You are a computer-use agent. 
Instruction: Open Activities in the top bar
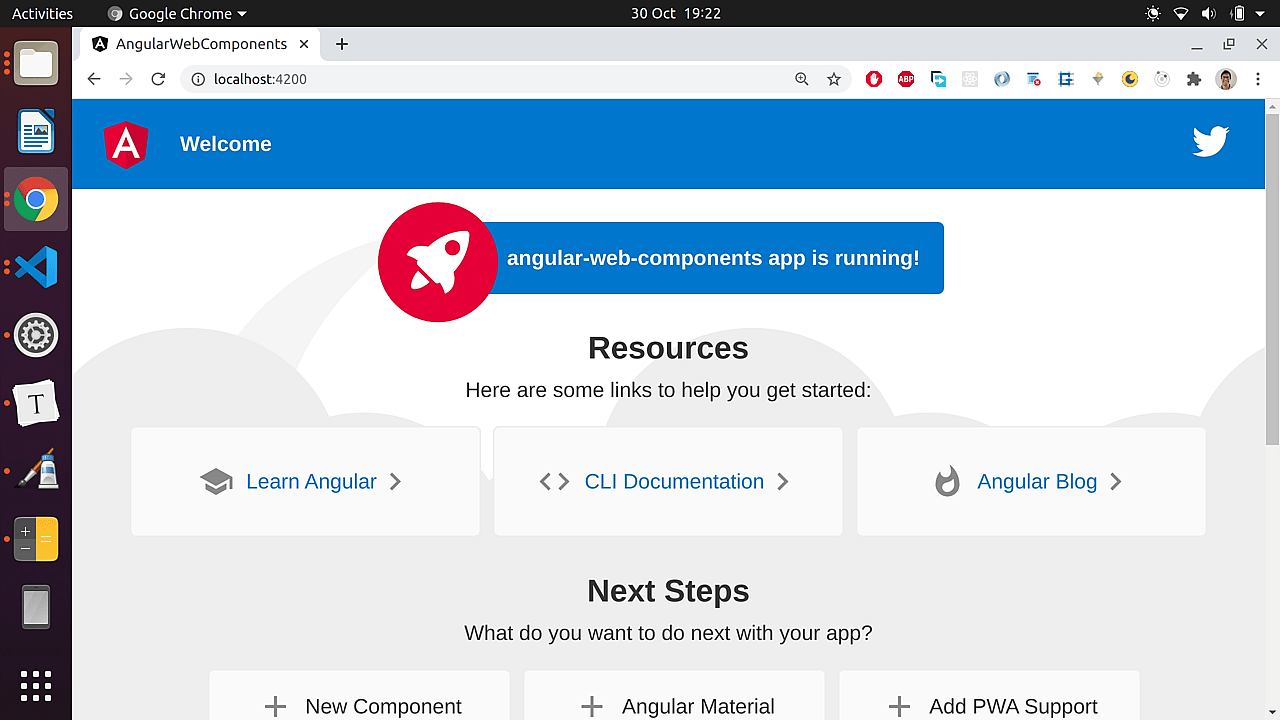pos(41,13)
